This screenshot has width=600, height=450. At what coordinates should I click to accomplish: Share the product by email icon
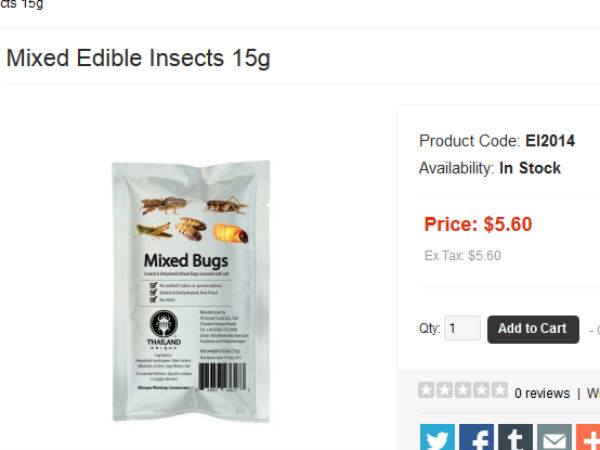(x=554, y=437)
